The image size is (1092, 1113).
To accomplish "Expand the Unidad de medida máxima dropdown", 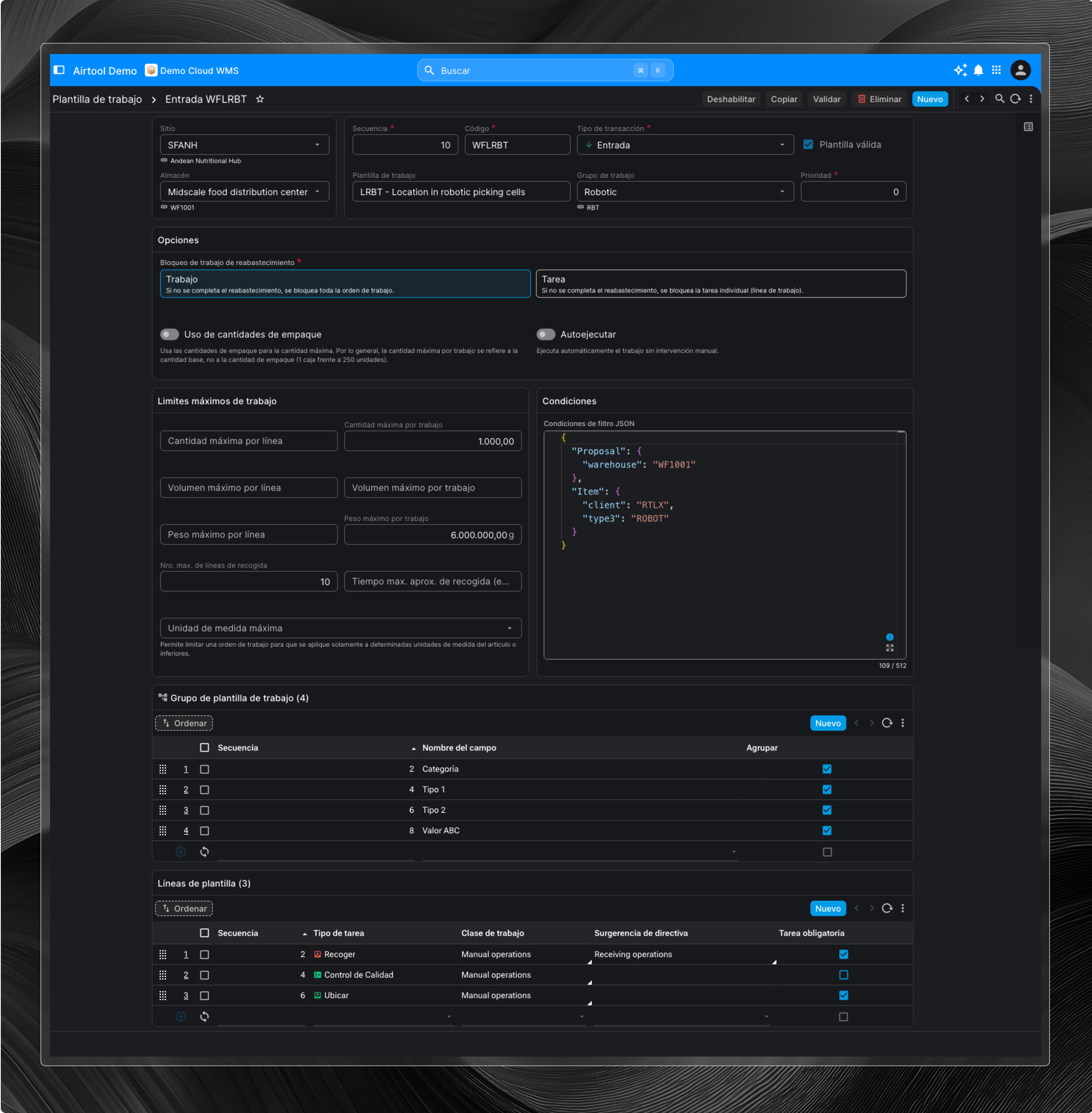I will click(340, 628).
